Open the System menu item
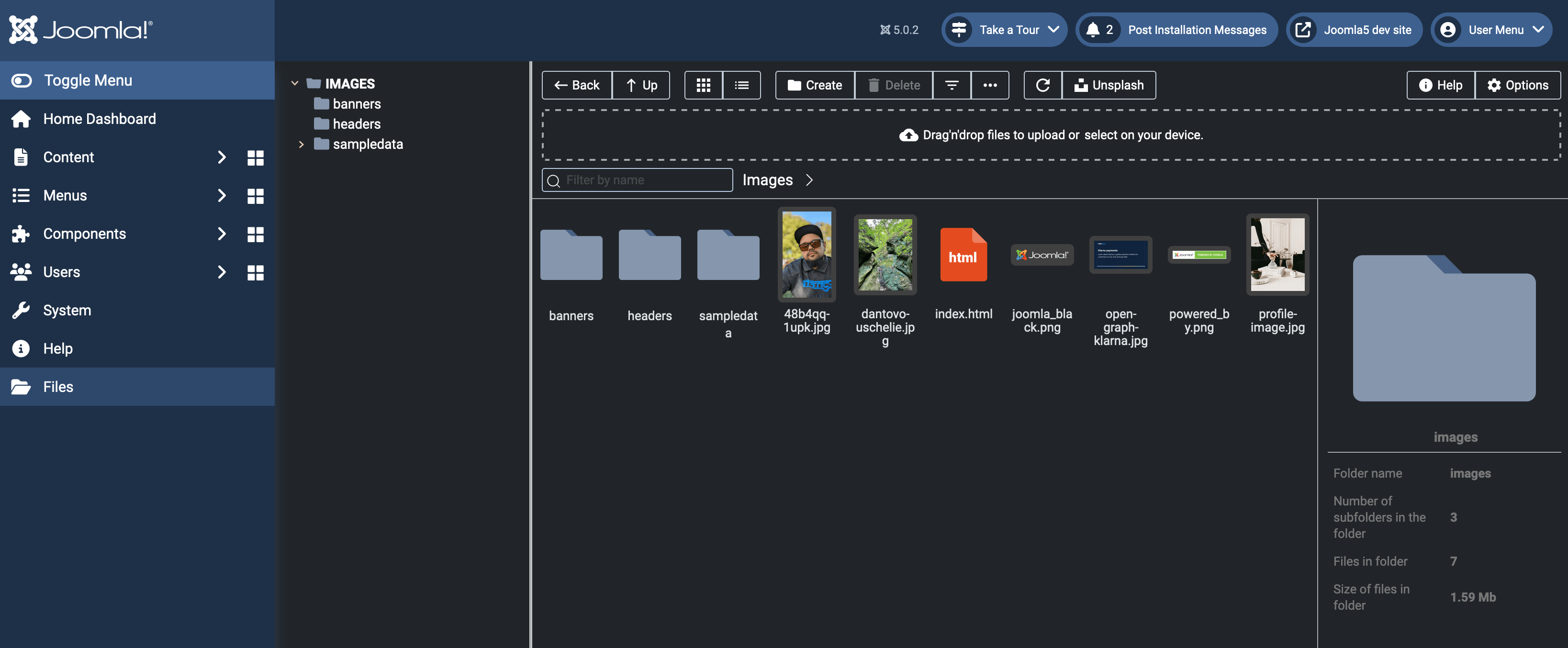This screenshot has width=1568, height=648. click(67, 310)
